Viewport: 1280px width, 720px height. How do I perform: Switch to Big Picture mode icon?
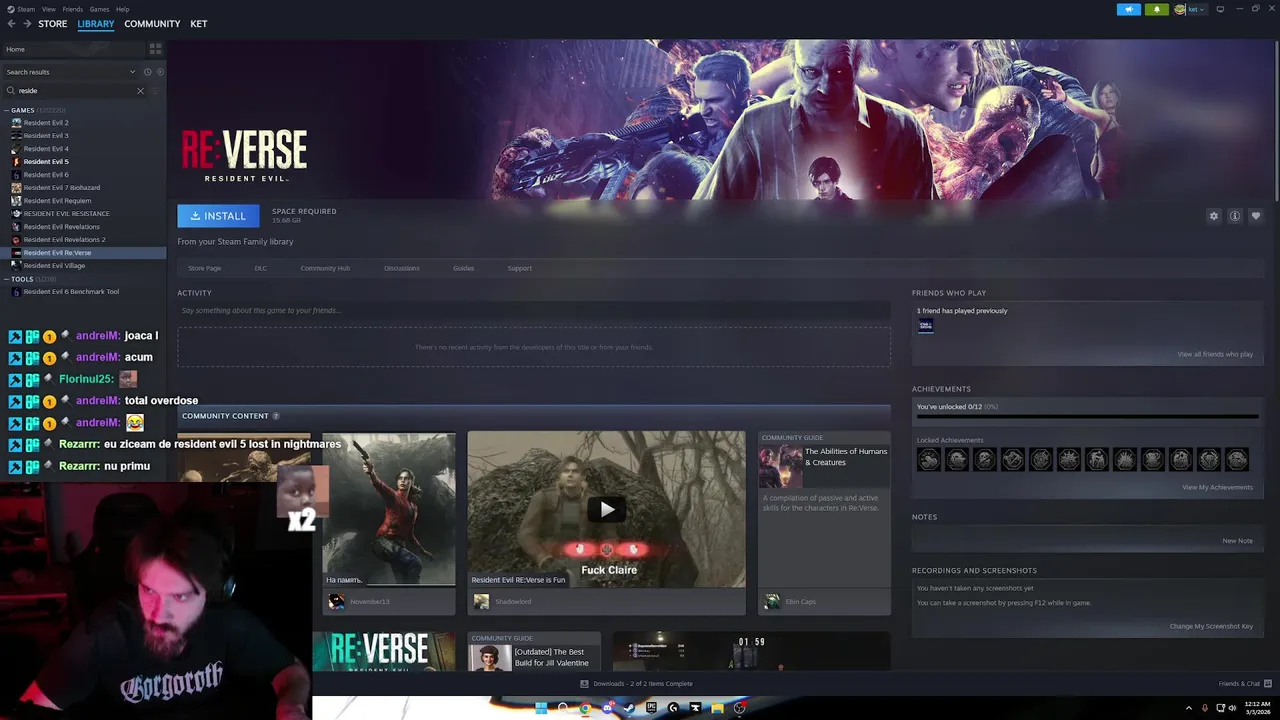click(1220, 9)
